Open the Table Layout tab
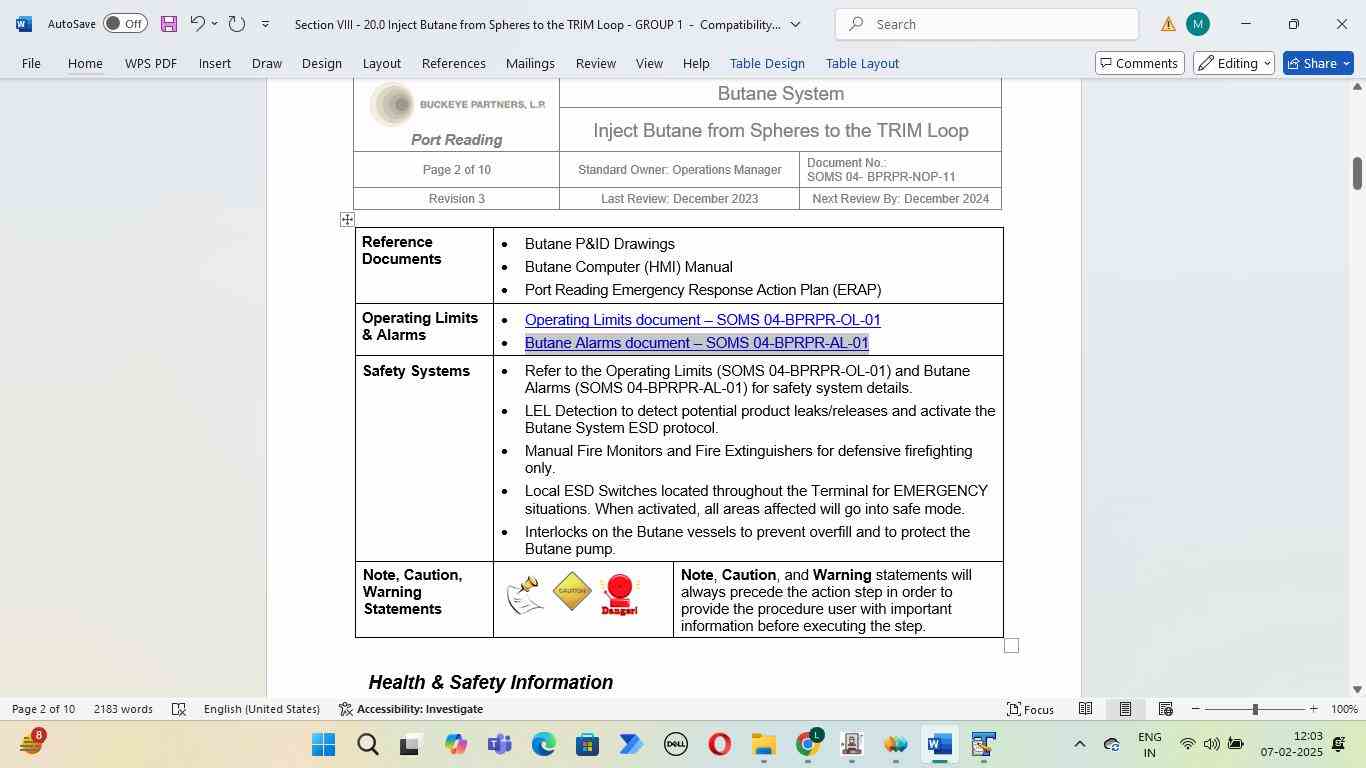Image resolution: width=1366 pixels, height=768 pixels. coord(862,63)
